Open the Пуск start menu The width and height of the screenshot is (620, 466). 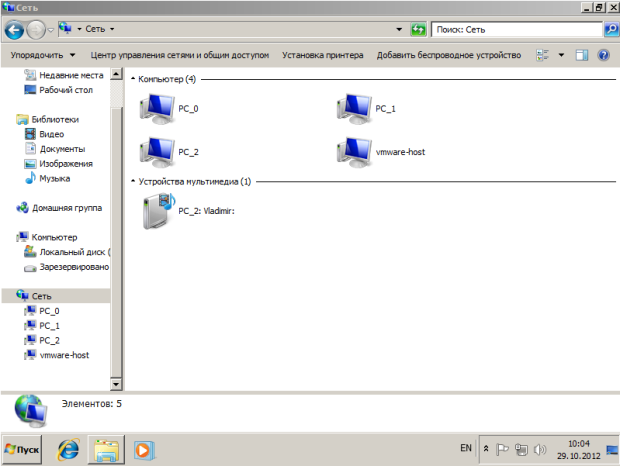[22, 449]
